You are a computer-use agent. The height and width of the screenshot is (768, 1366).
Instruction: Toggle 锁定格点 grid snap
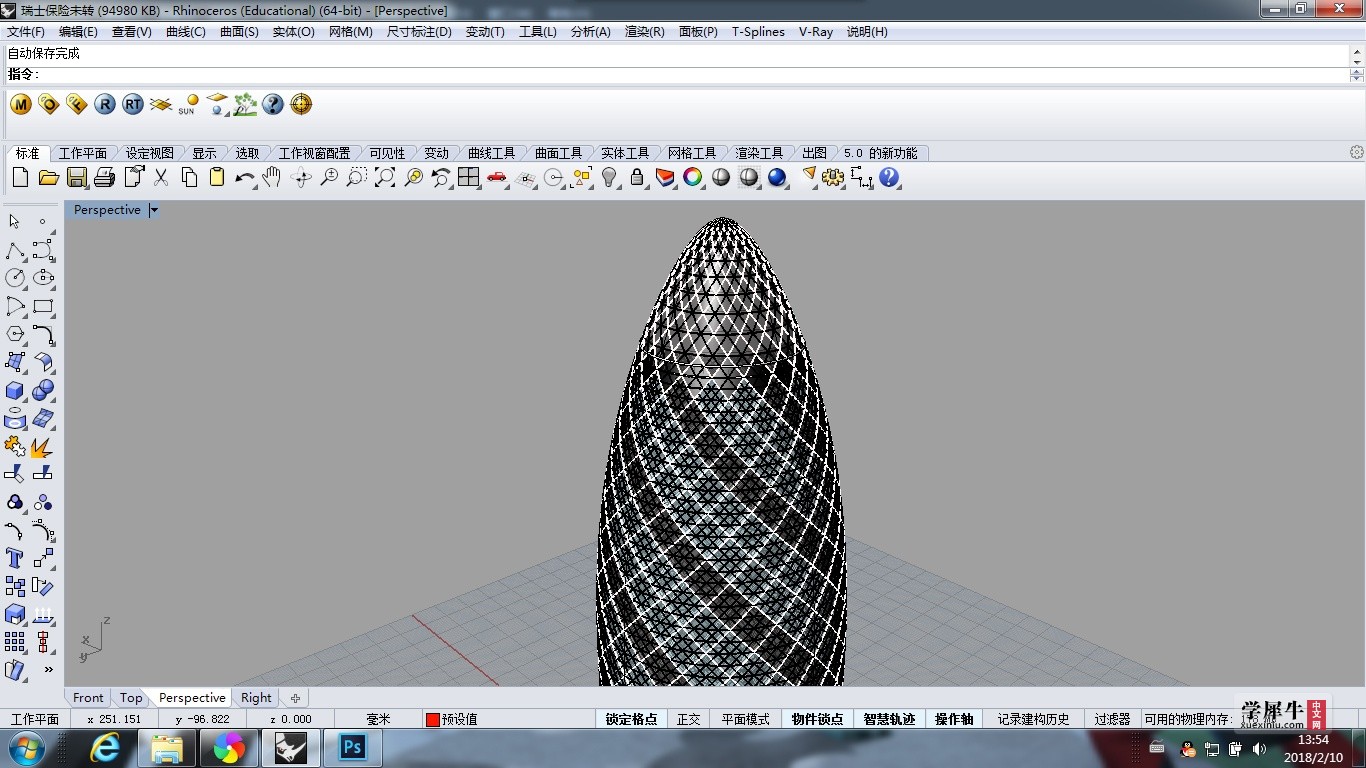coord(631,719)
